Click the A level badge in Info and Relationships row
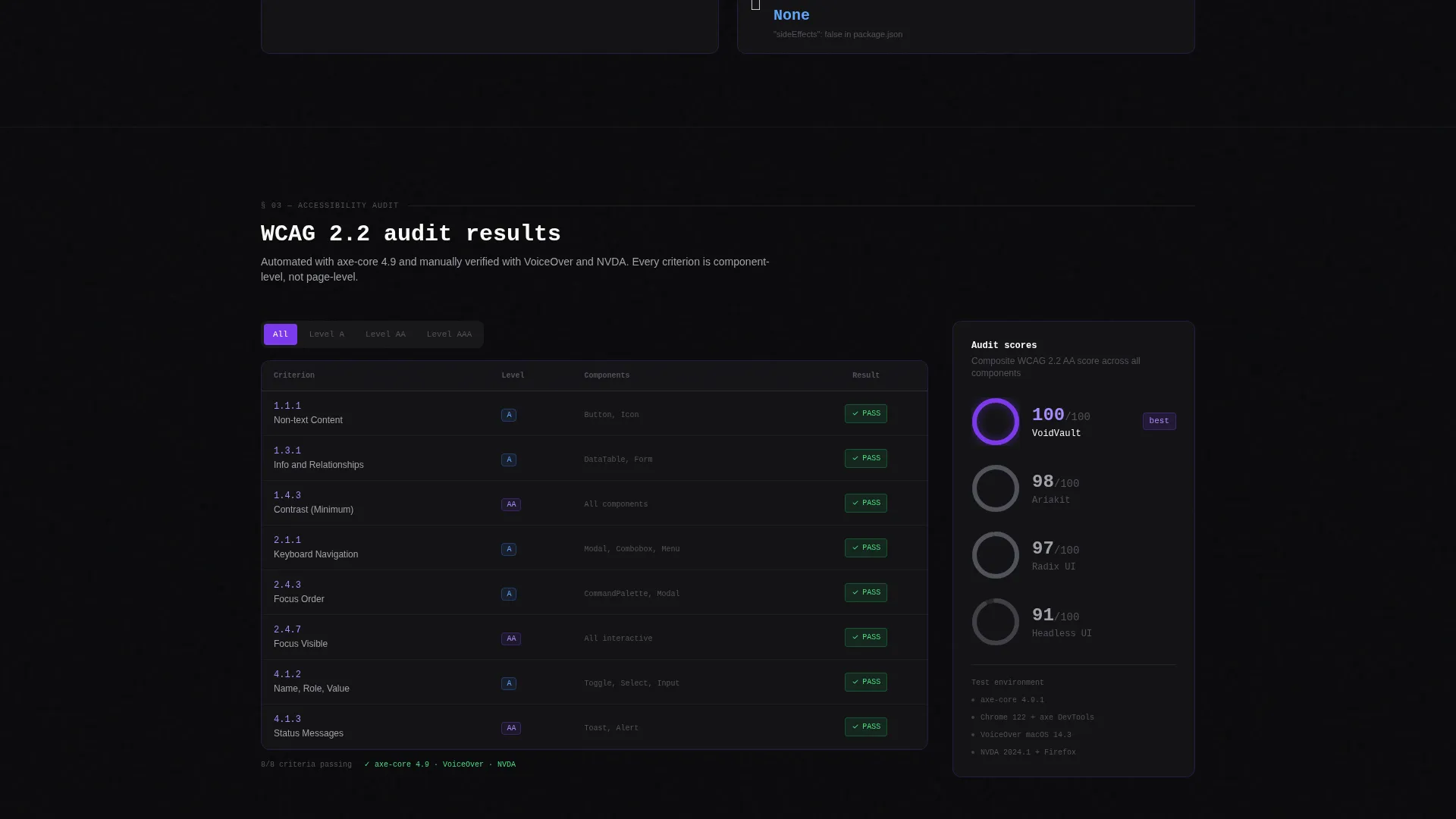 509,460
